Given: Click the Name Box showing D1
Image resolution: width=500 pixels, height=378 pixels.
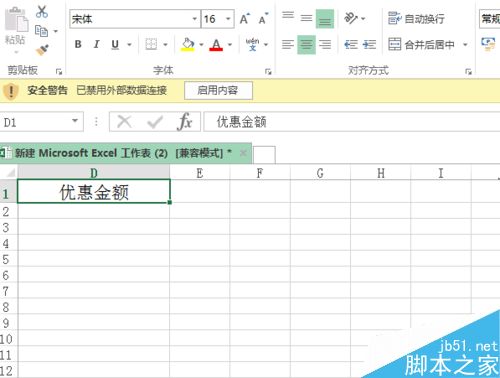Looking at the screenshot, I should click(35, 122).
